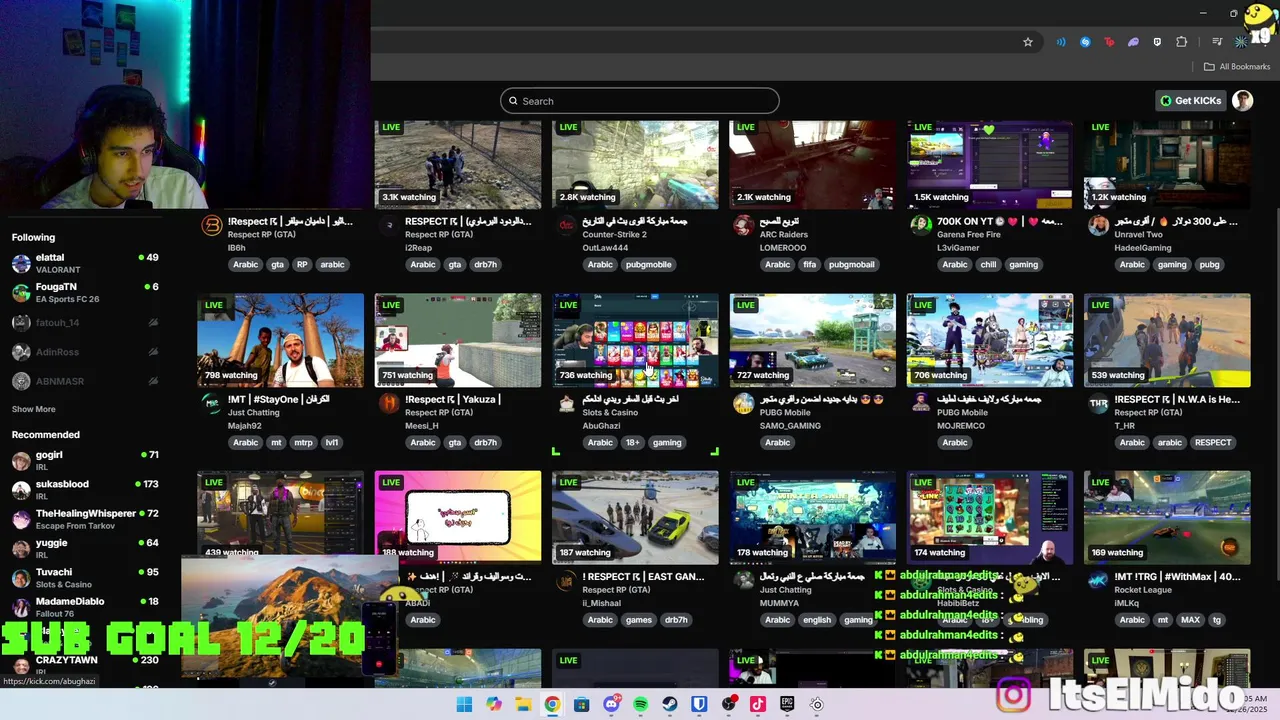Open TikTok from the taskbar
This screenshot has width=1280, height=720.
758,704
